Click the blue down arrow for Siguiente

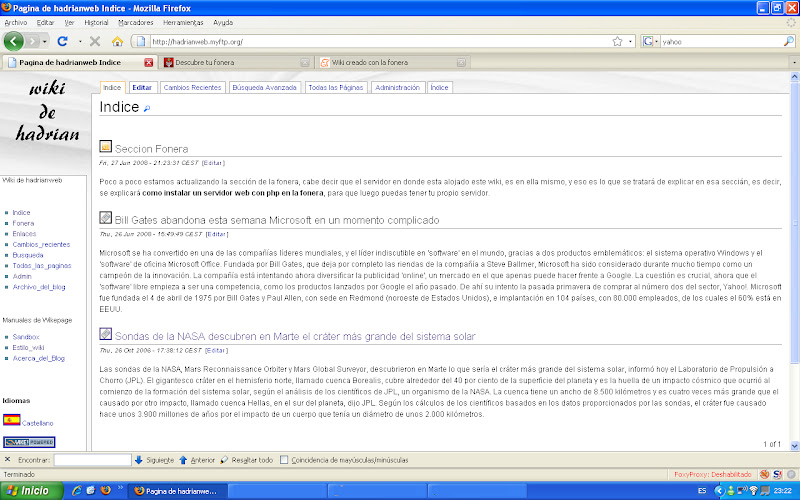pyautogui.click(x=138, y=460)
